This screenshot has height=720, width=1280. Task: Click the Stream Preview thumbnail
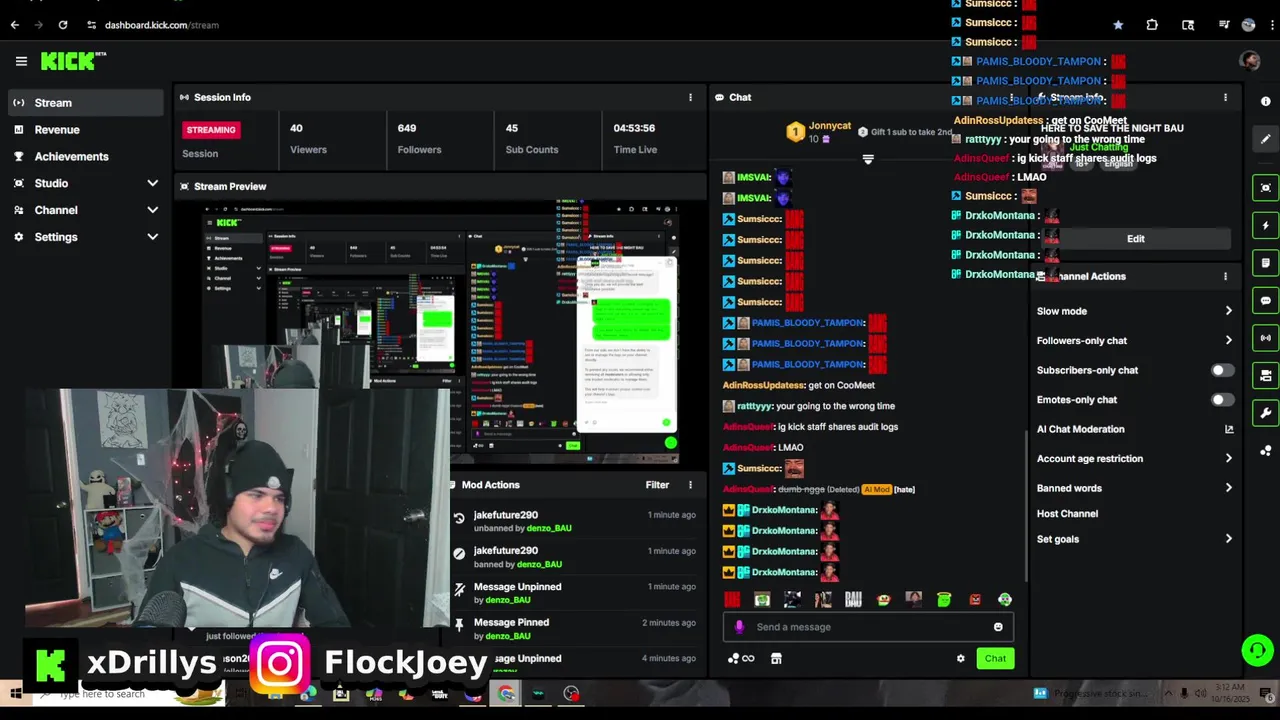pyautogui.click(x=441, y=333)
